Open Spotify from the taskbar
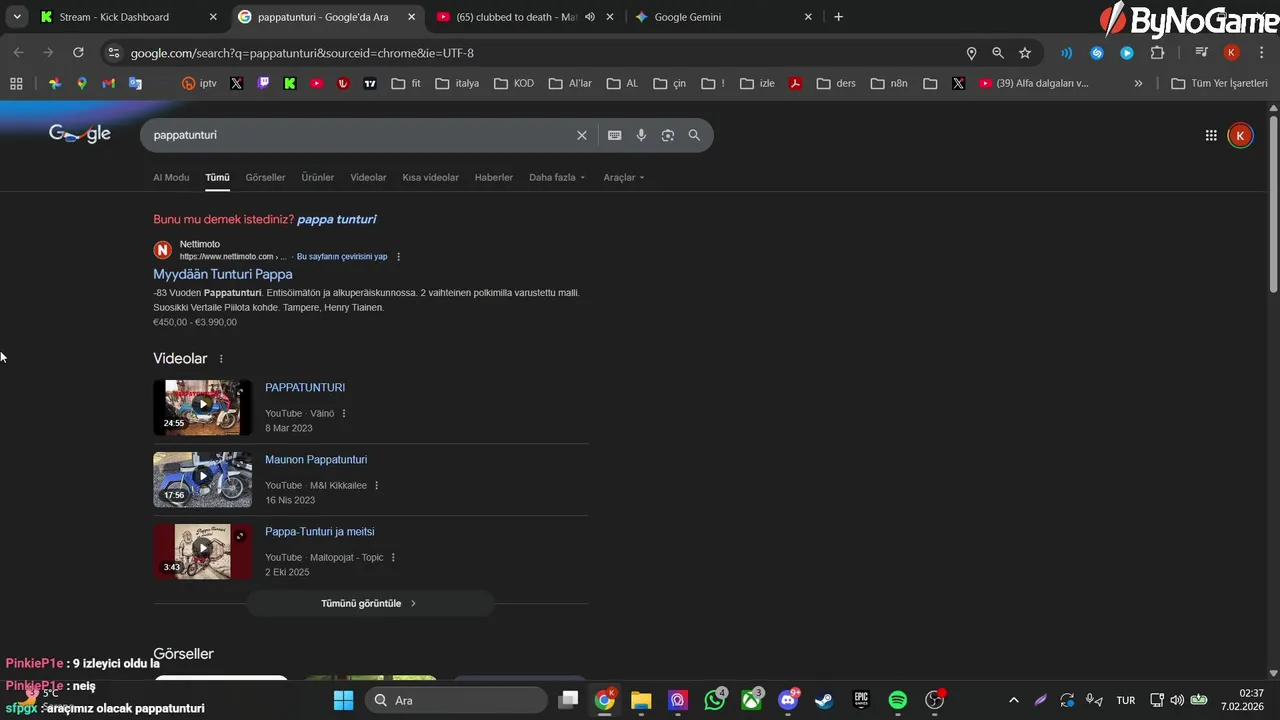Viewport: 1280px width, 720px height. pos(898,700)
